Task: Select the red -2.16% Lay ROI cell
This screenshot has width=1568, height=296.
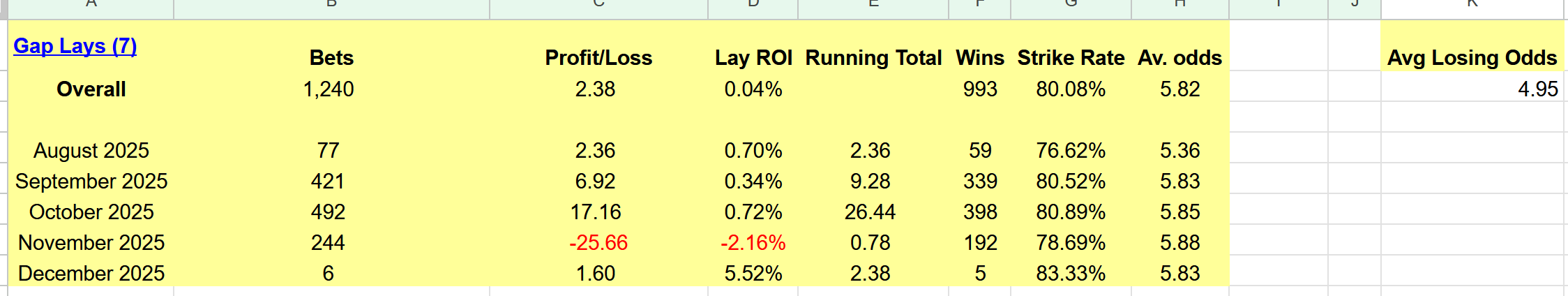Action: 753,243
